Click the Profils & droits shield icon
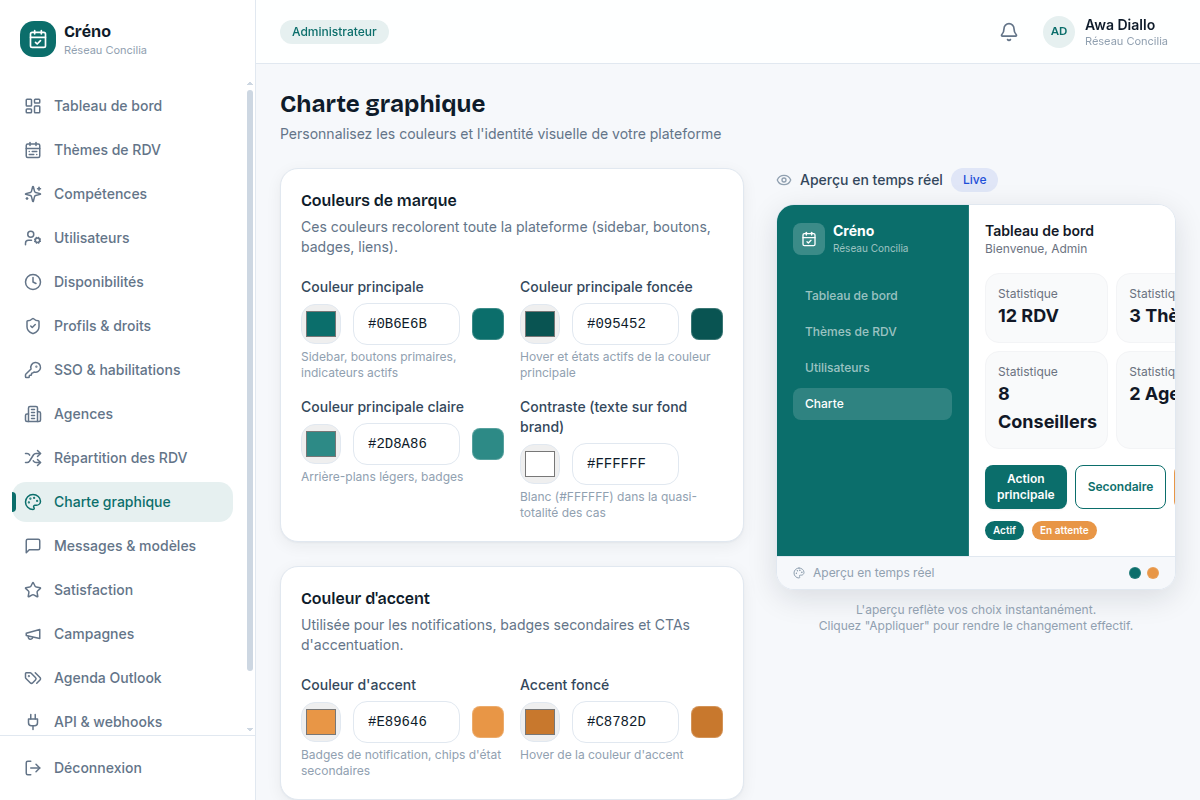The height and width of the screenshot is (800, 1200). tap(33, 326)
